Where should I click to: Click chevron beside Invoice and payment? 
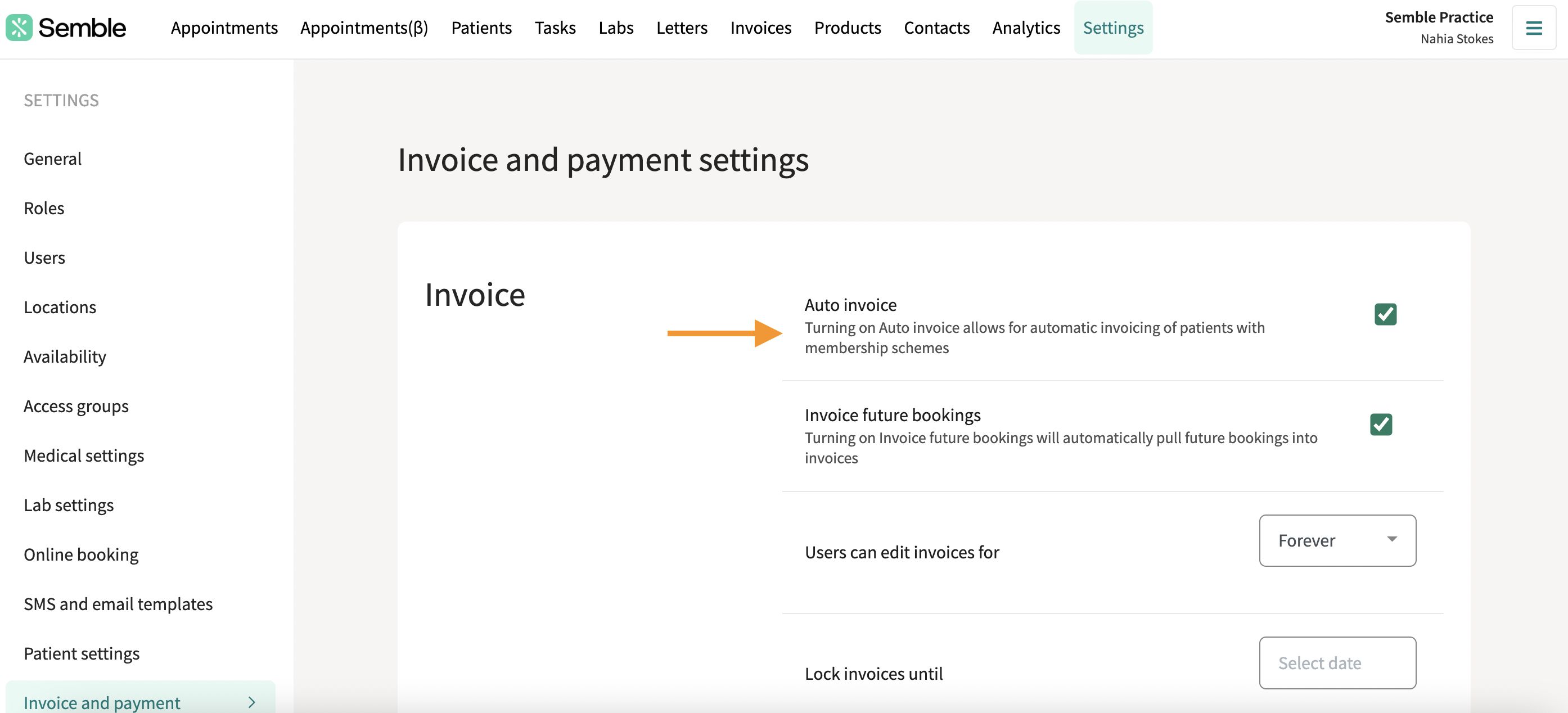[x=252, y=702]
